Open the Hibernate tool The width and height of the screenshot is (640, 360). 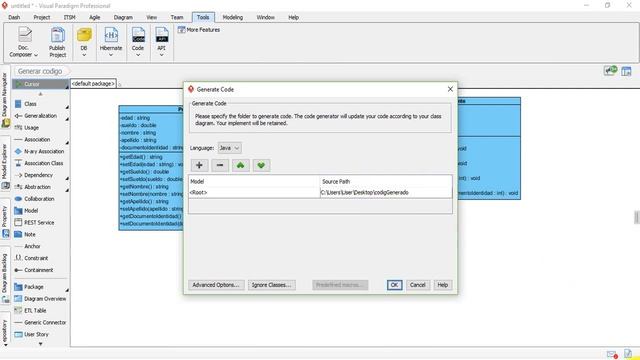click(x=111, y=42)
